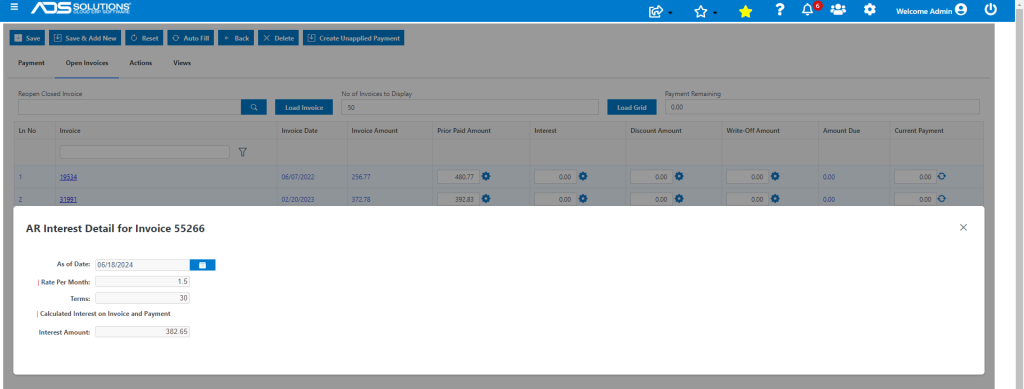Click Prior Paid Amount field showing 392.83
The width and height of the screenshot is (1024, 389).
pos(458,199)
